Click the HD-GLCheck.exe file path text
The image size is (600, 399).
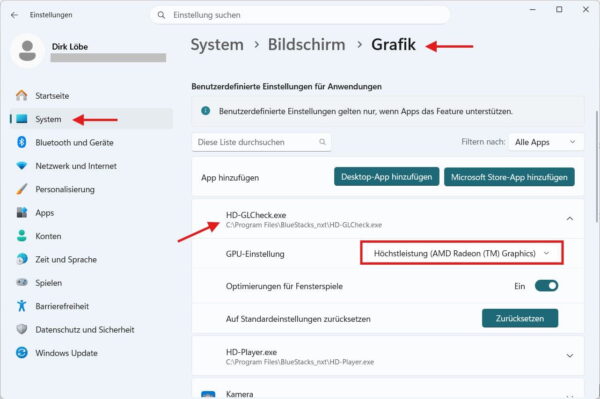point(304,225)
